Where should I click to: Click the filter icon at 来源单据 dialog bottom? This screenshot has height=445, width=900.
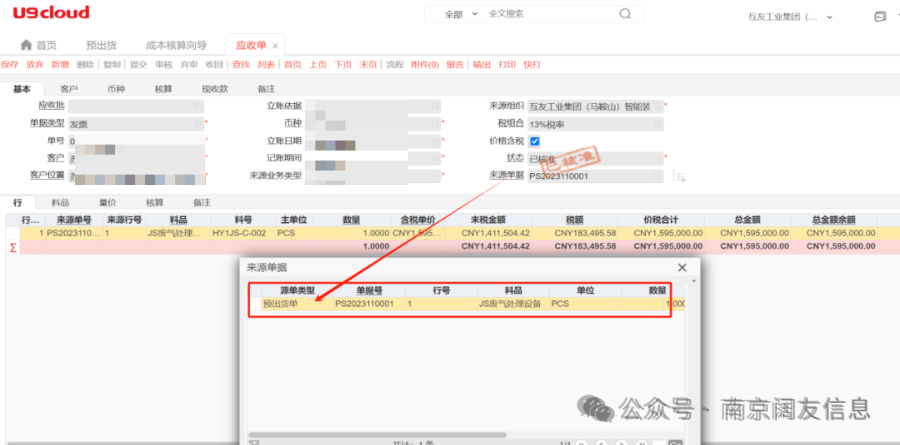pos(253,442)
